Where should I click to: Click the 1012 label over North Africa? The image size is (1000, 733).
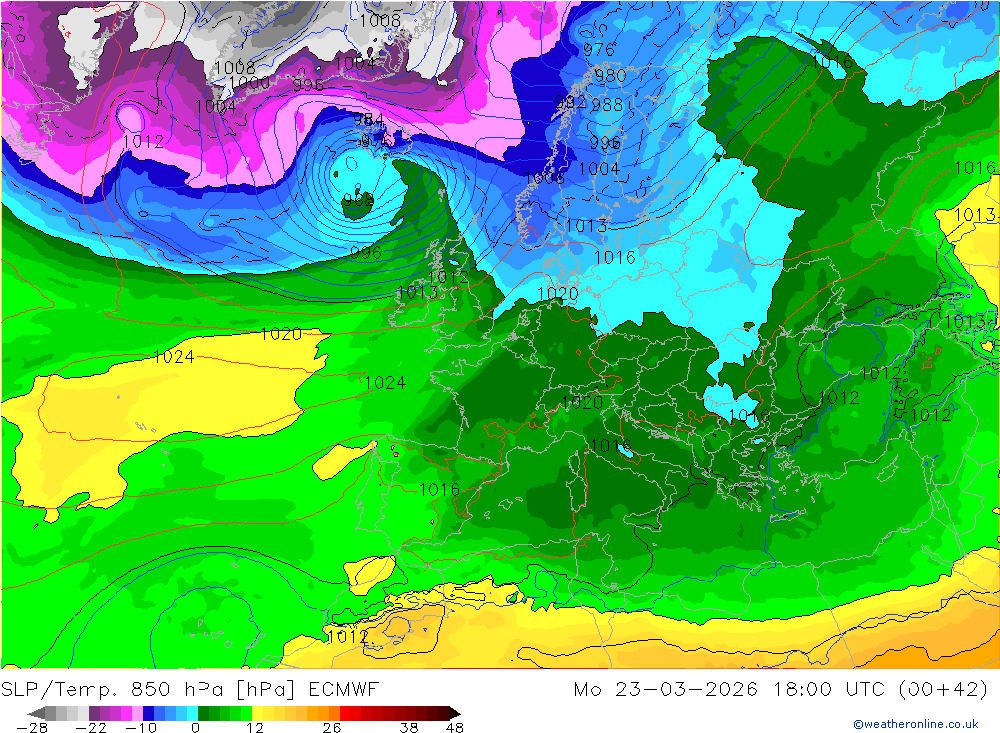click(x=348, y=636)
